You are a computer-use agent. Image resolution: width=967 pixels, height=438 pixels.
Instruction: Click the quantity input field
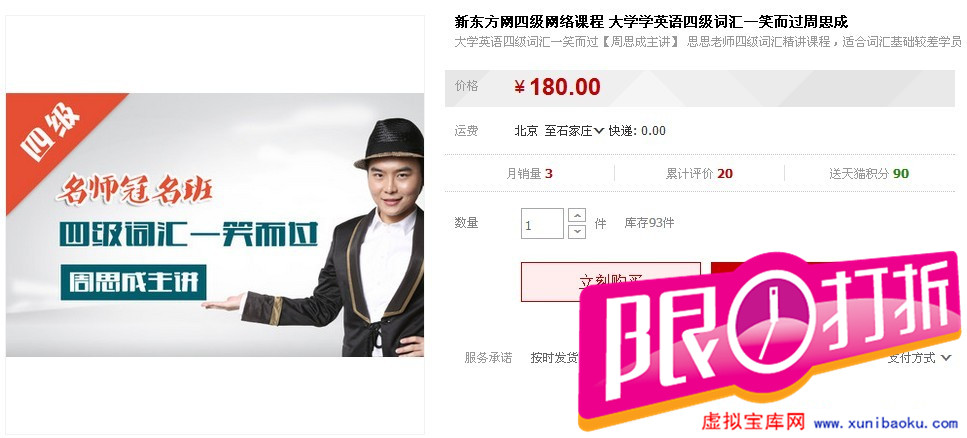click(x=542, y=223)
